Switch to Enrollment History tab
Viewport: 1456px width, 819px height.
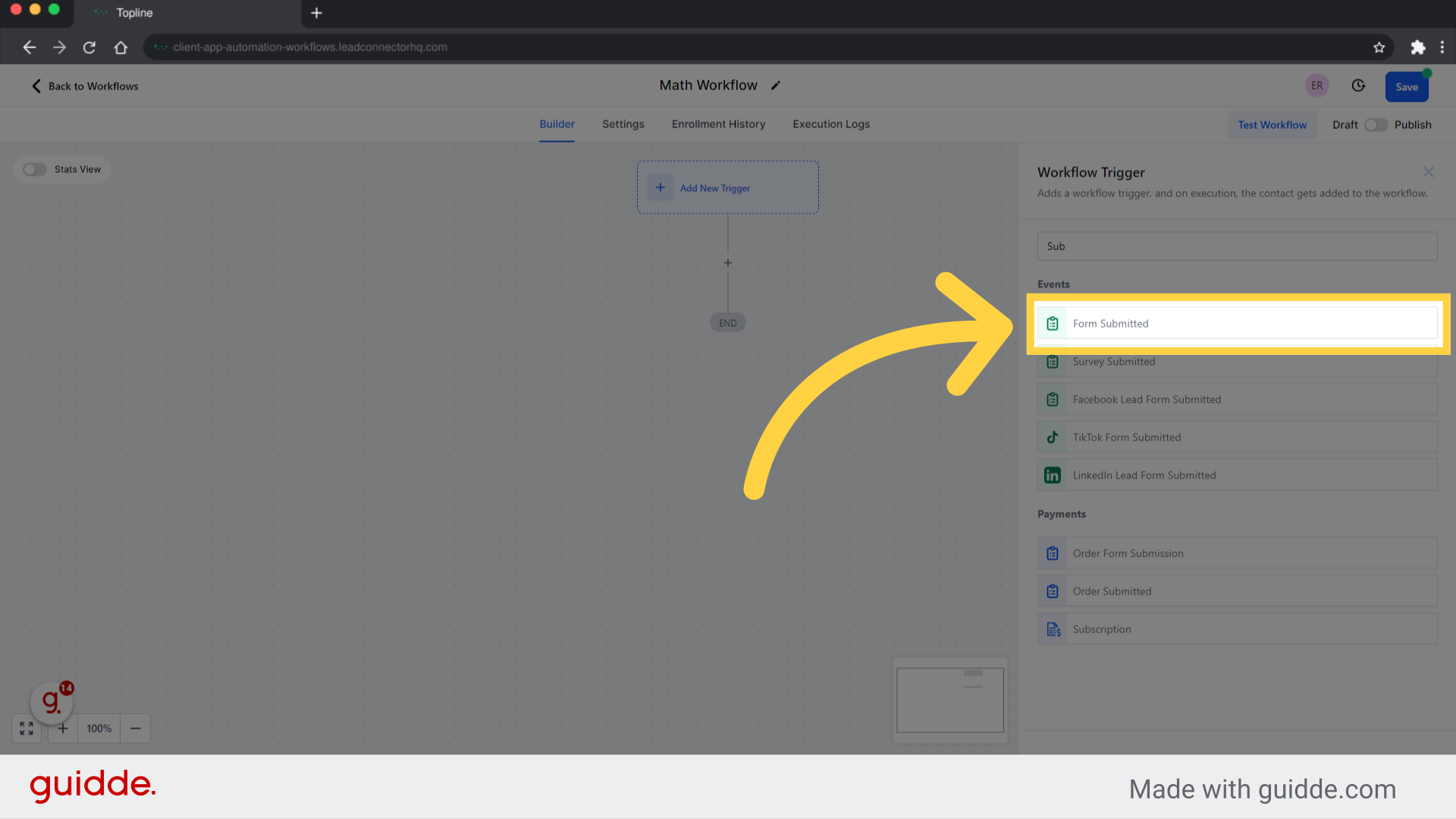click(718, 124)
